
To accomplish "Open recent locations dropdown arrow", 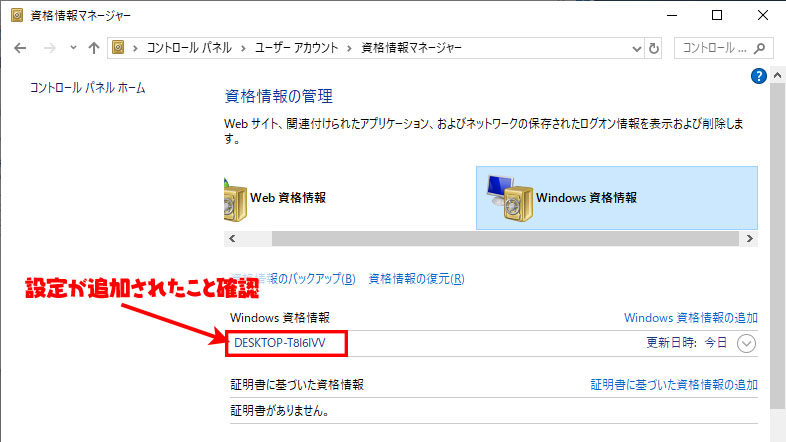I will [x=73, y=48].
